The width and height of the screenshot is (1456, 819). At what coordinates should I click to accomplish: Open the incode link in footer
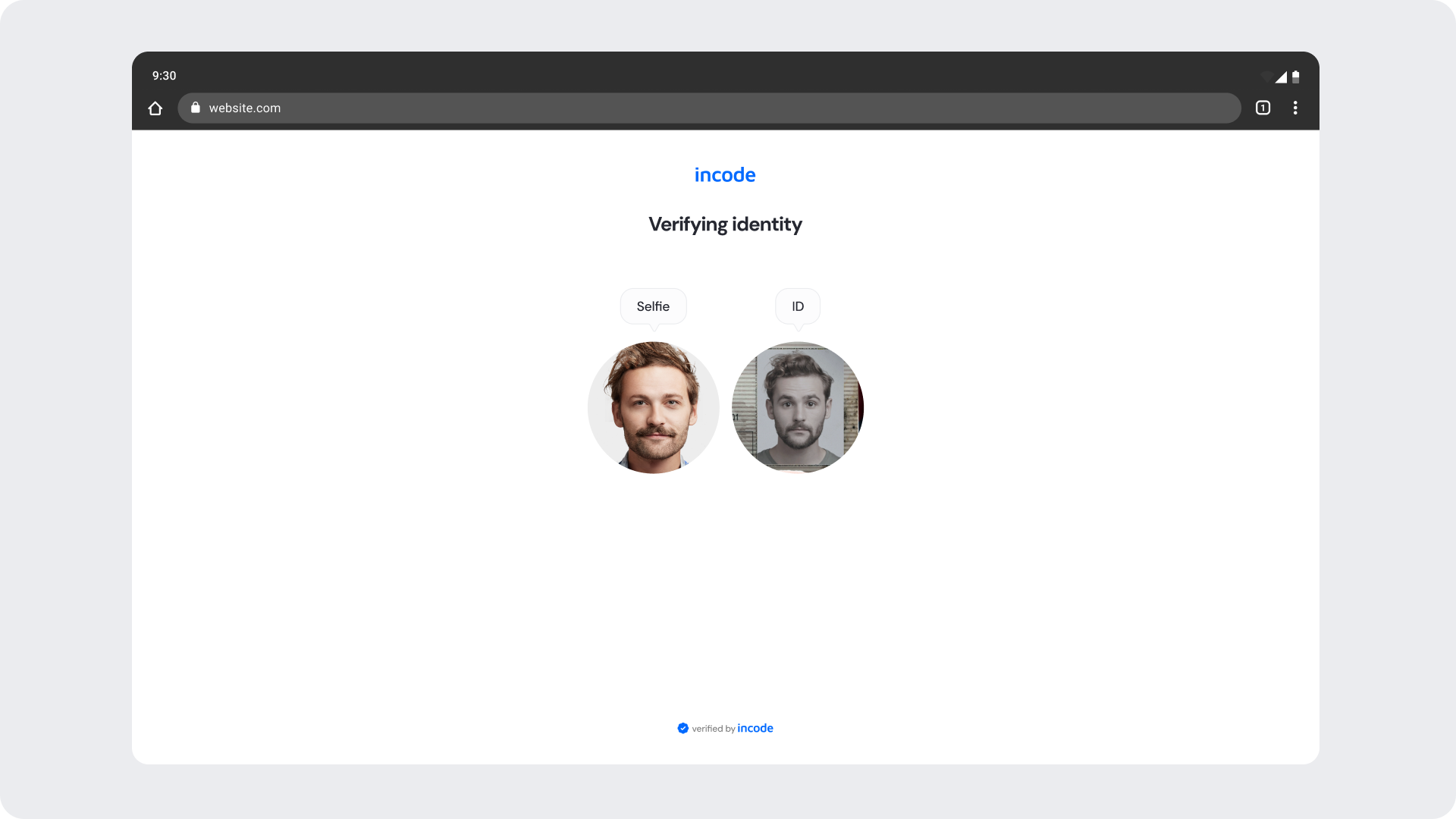[755, 728]
